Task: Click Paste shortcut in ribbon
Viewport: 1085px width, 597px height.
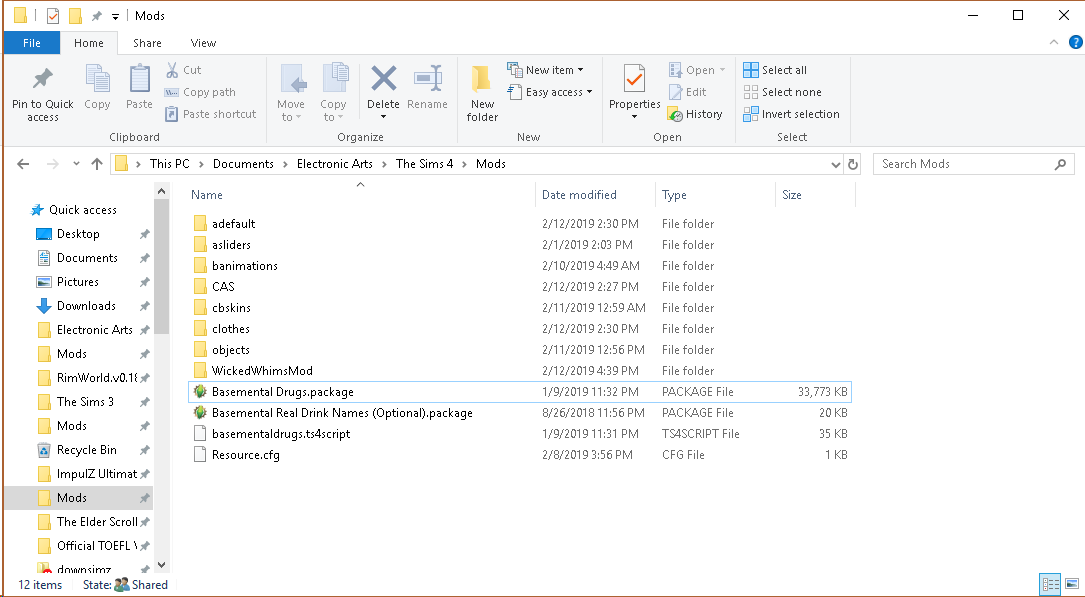Action: click(x=210, y=114)
